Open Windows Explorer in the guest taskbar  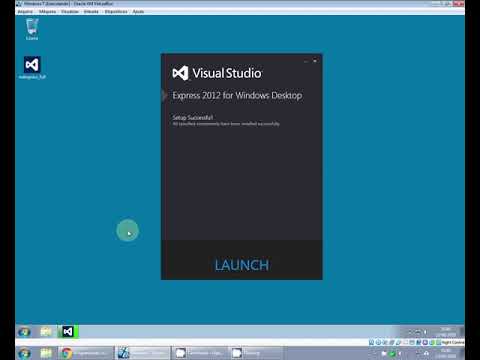pos(46,332)
